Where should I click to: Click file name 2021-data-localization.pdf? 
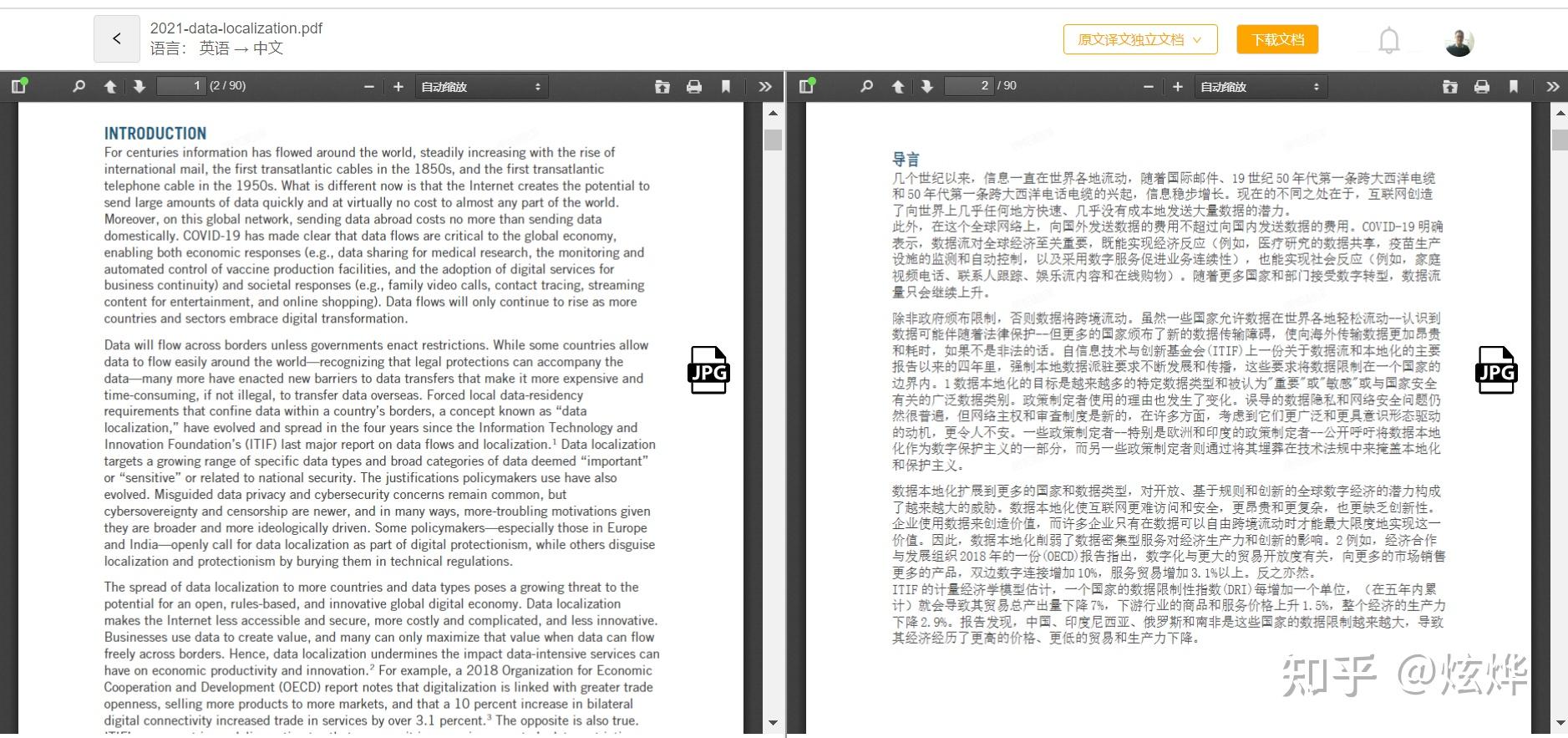[236, 28]
